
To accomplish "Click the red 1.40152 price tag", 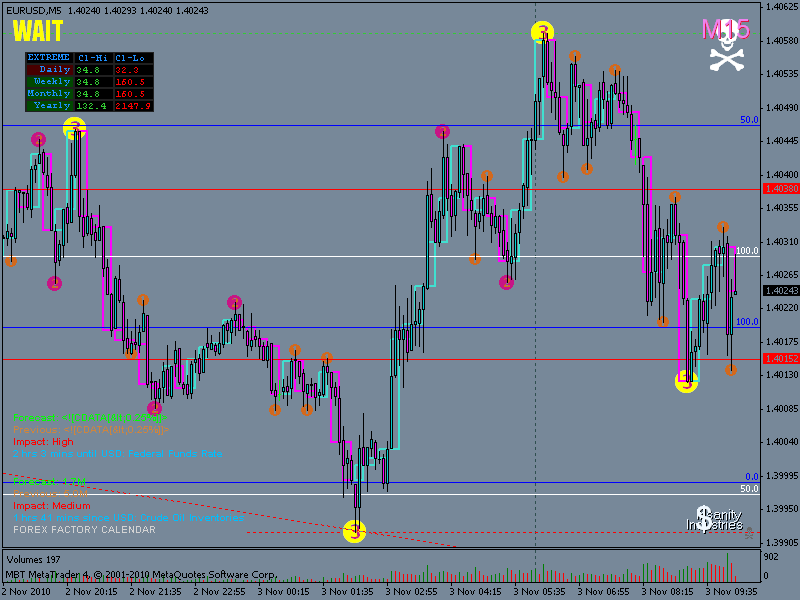I will coord(781,359).
